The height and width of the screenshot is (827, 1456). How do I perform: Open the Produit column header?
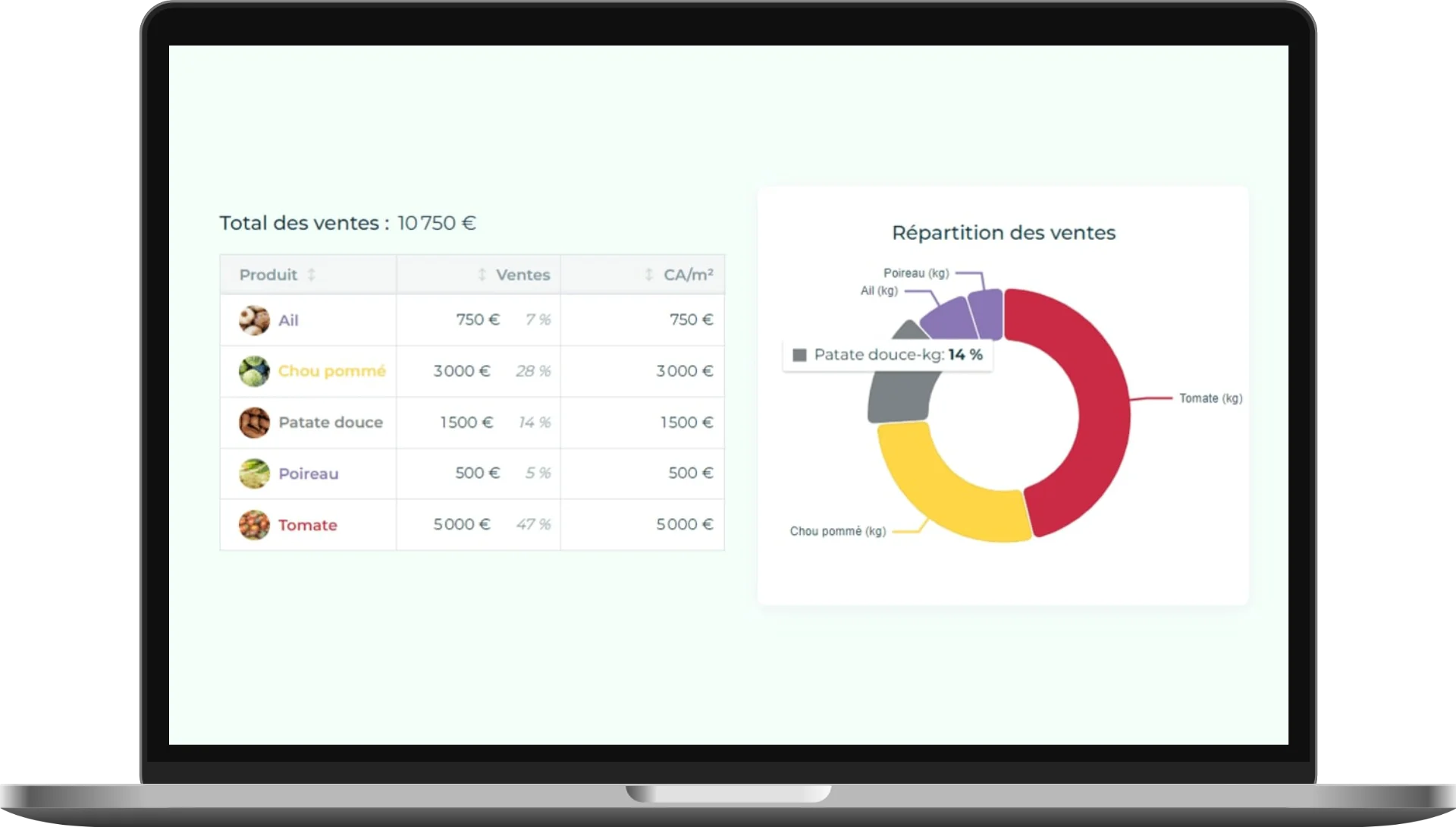pos(269,275)
